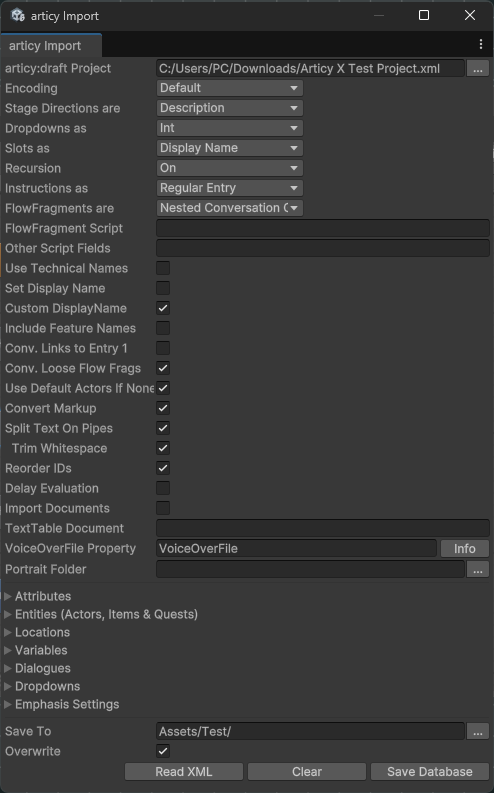Uncheck Convert Markup option
This screenshot has width=494, height=793.
[x=163, y=408]
